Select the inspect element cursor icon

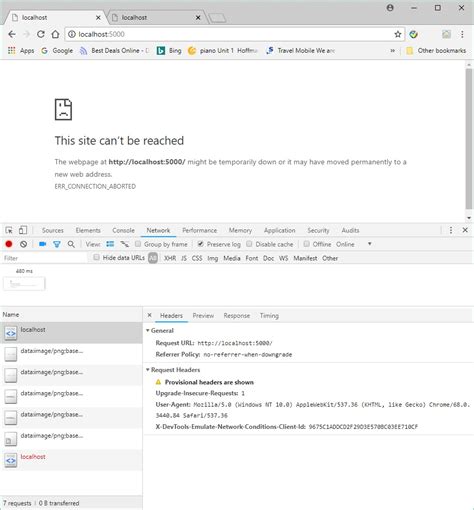coord(9,230)
